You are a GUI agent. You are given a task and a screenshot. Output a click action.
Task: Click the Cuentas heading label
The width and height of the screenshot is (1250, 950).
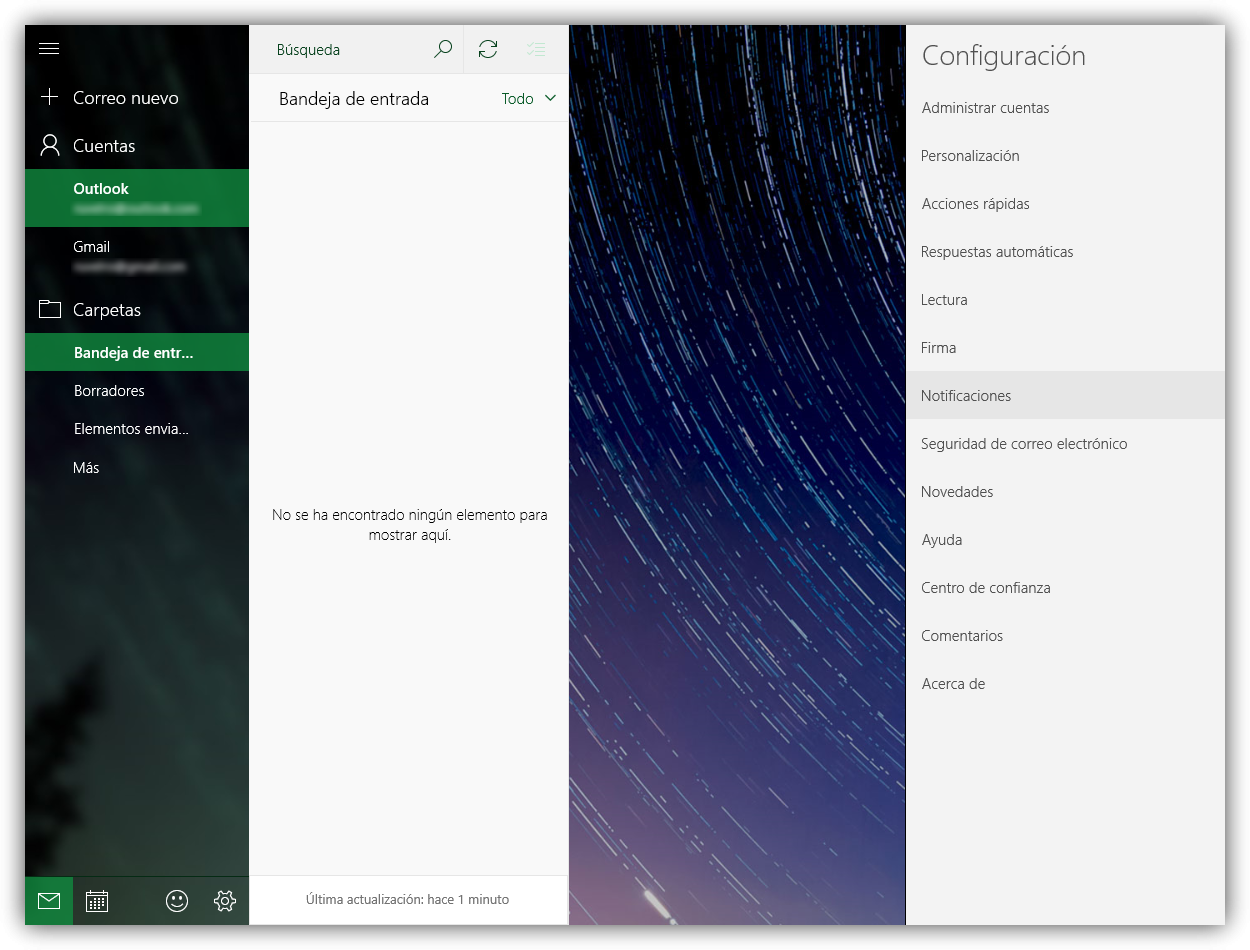point(104,146)
